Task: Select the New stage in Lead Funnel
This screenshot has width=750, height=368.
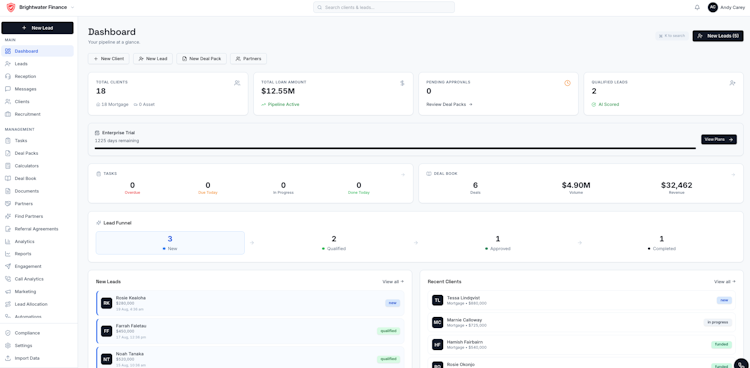Action: [170, 243]
